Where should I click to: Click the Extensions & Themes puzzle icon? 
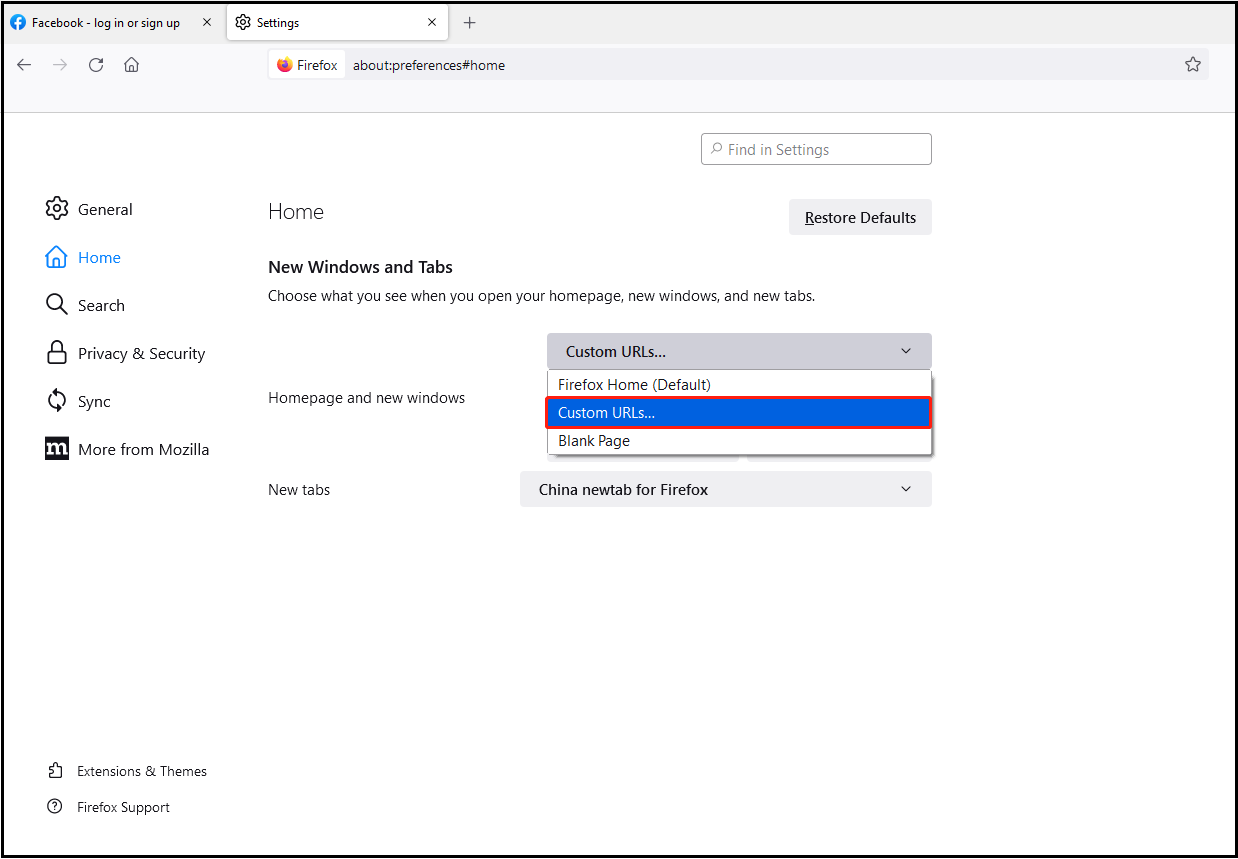(55, 771)
